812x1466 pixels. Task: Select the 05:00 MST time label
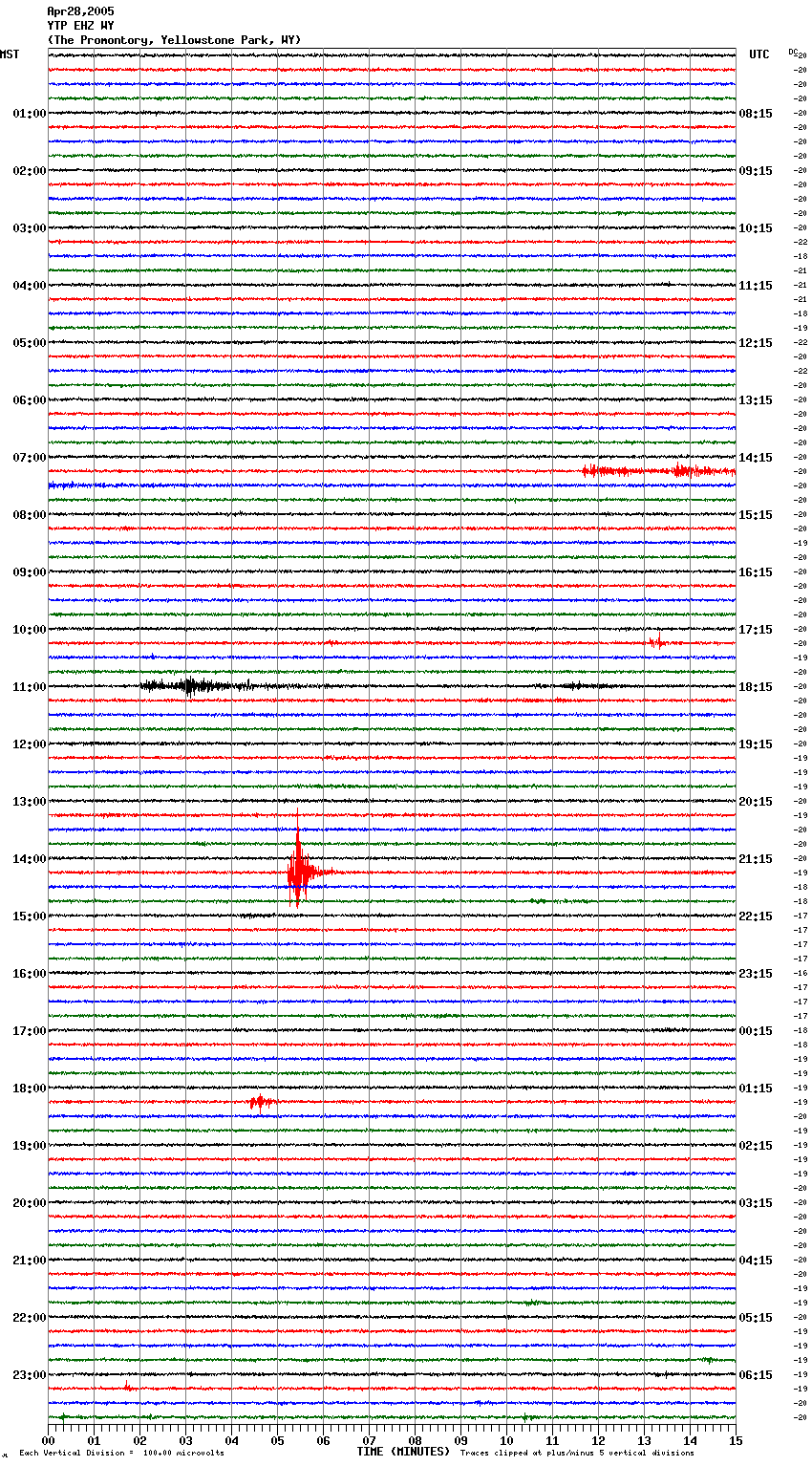29,343
